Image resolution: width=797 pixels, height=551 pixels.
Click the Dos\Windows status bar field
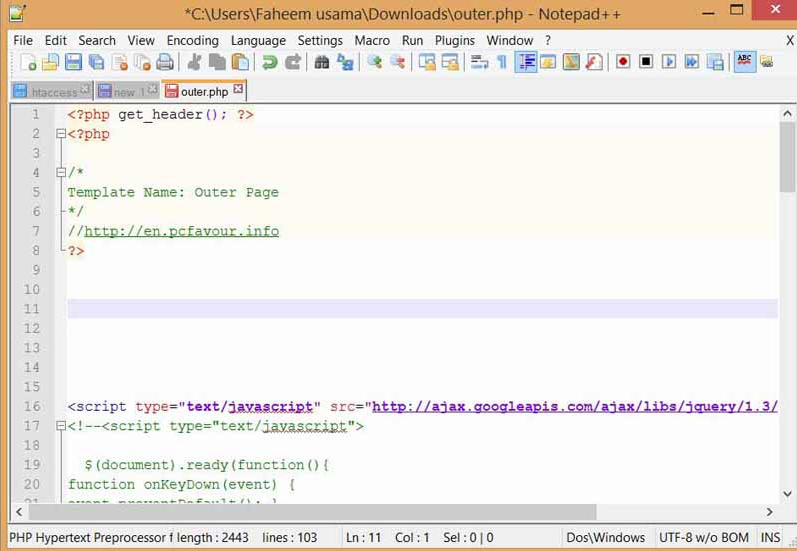(605, 537)
